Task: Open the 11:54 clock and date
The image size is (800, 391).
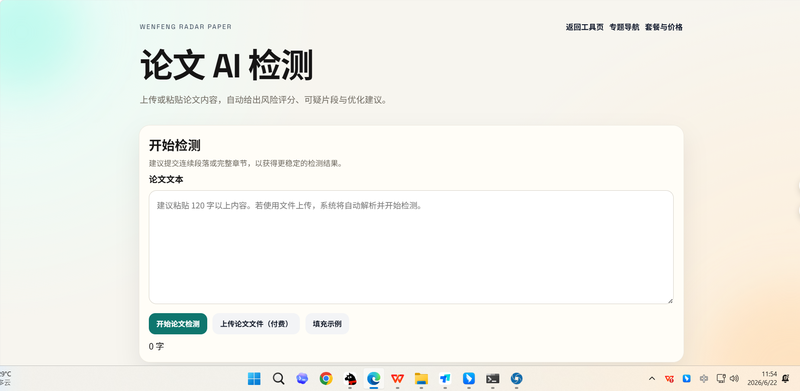Action: pyautogui.click(x=763, y=378)
